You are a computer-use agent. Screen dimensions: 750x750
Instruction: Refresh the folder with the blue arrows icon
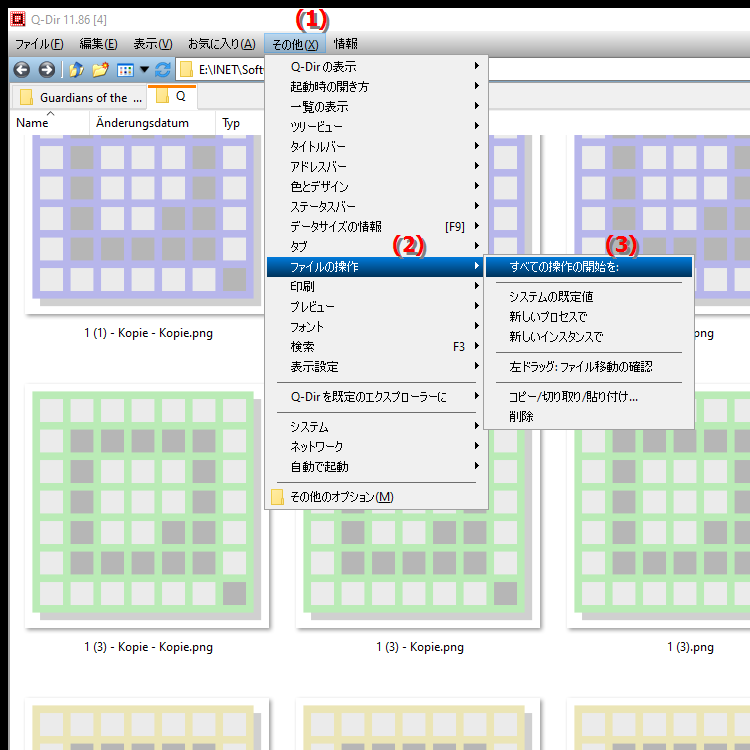tap(163, 70)
